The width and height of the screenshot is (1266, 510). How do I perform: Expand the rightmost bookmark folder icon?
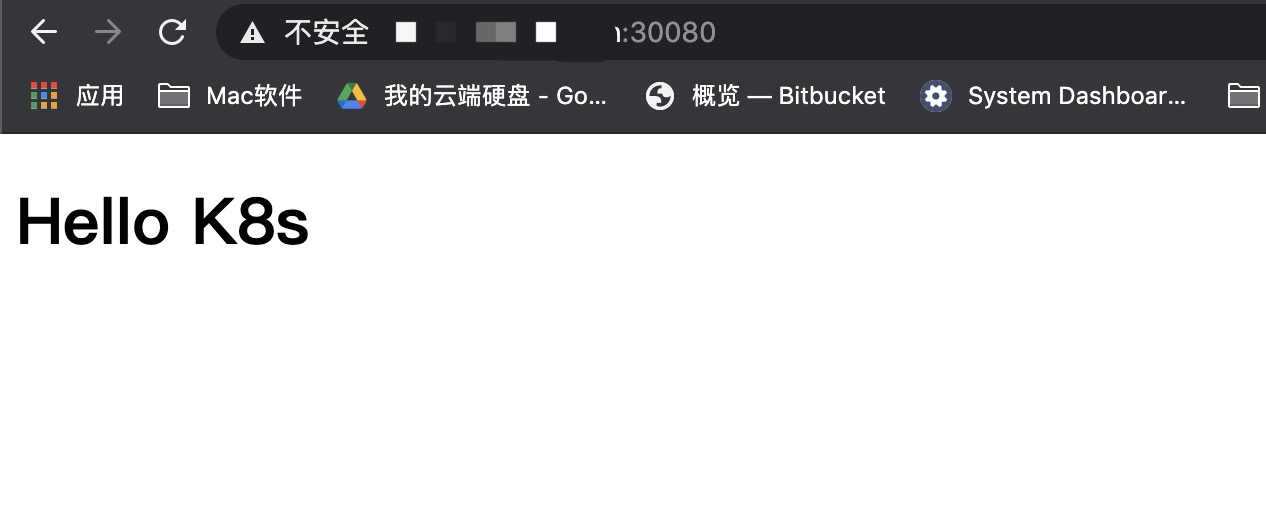point(1244,96)
